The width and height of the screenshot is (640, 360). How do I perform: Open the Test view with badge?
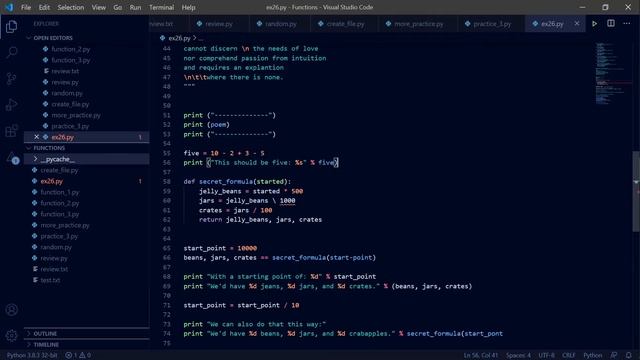(12, 158)
